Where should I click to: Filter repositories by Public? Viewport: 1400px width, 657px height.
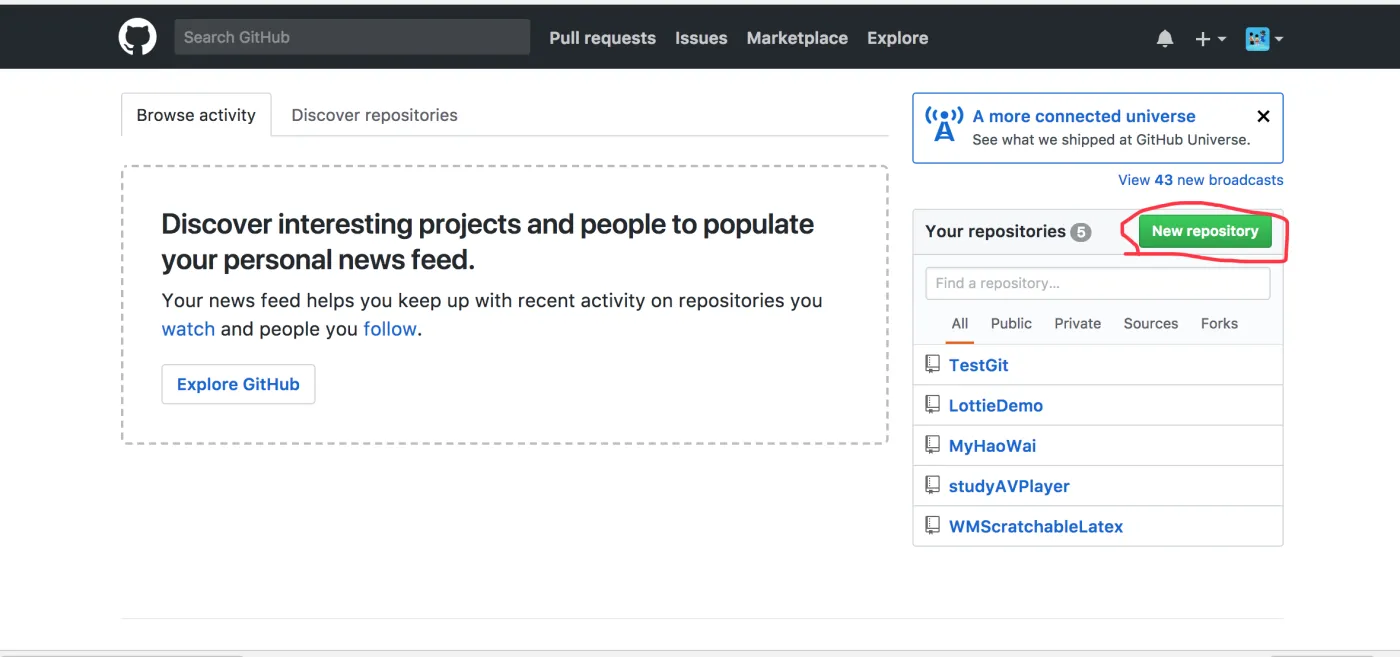coord(1011,324)
